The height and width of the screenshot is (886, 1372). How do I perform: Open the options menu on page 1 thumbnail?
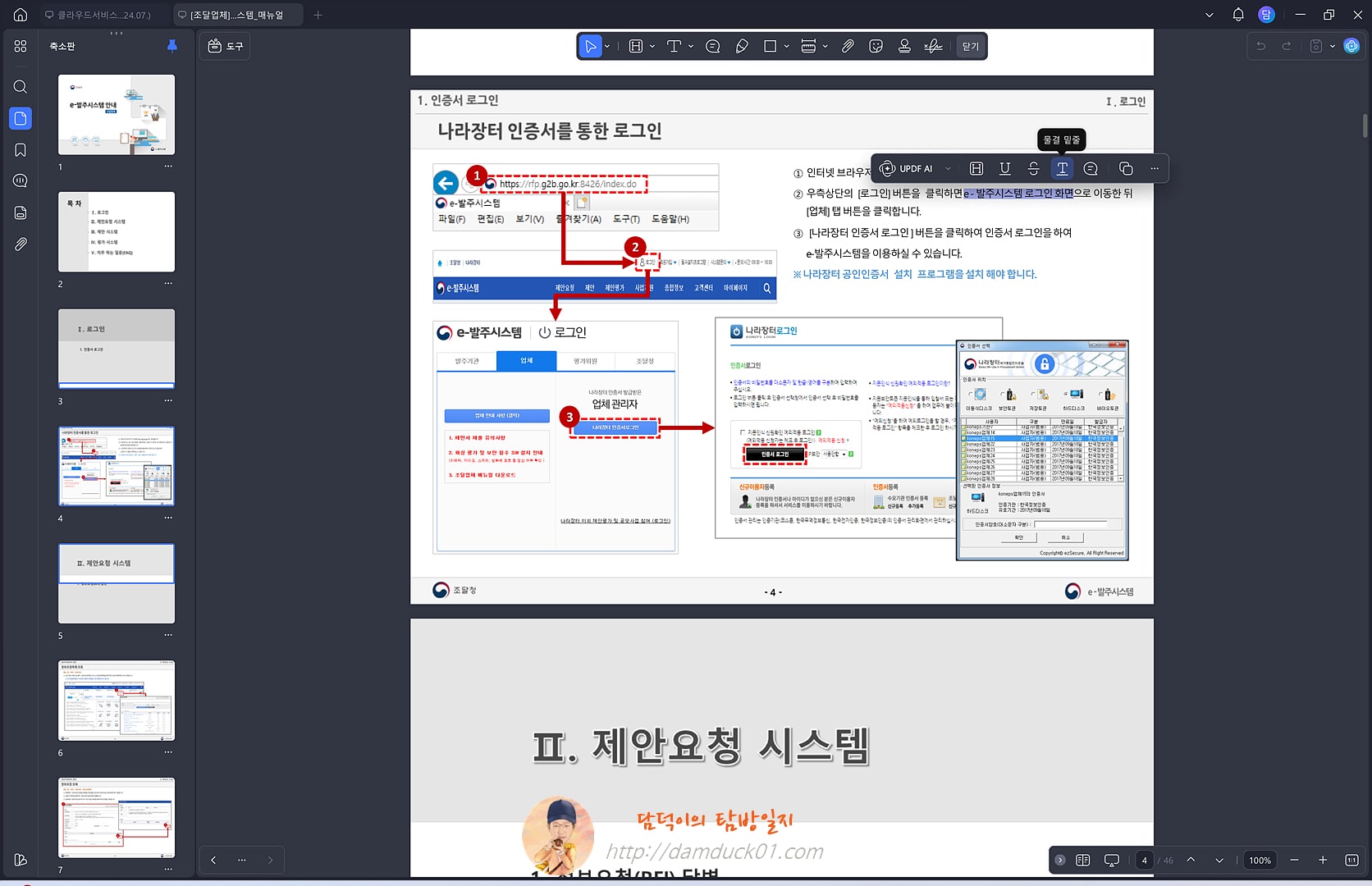167,166
